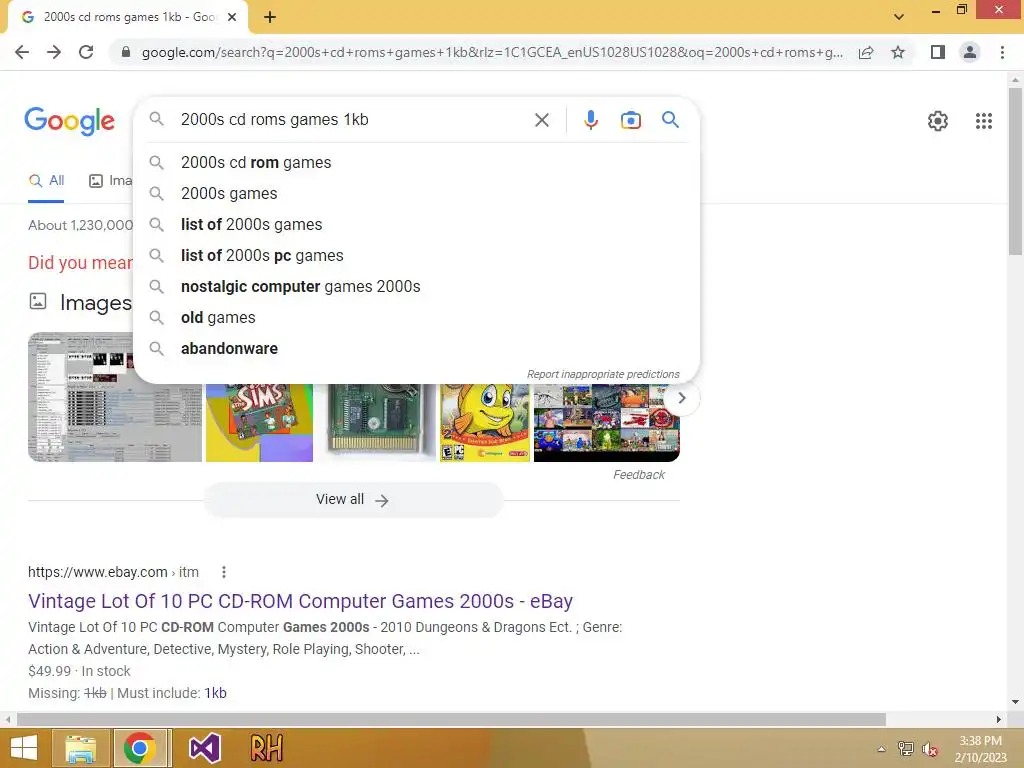1024x768 pixels.
Task: Open 'Vintage Lot Of 10 PC CD-ROM' eBay result
Action: coord(300,601)
